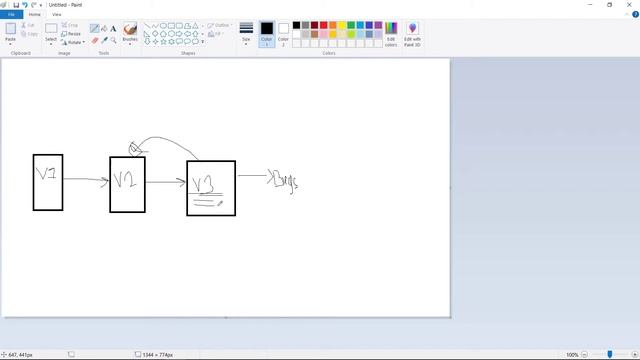The height and width of the screenshot is (360, 640).
Task: Click the Paste clipboard icon
Action: coord(11,29)
